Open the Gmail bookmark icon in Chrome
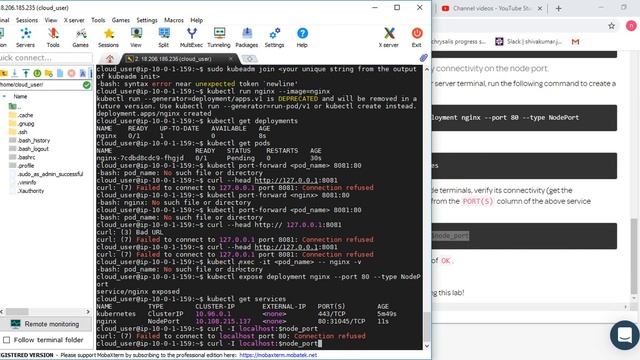This screenshot has width=640, height=360. click(x=576, y=42)
